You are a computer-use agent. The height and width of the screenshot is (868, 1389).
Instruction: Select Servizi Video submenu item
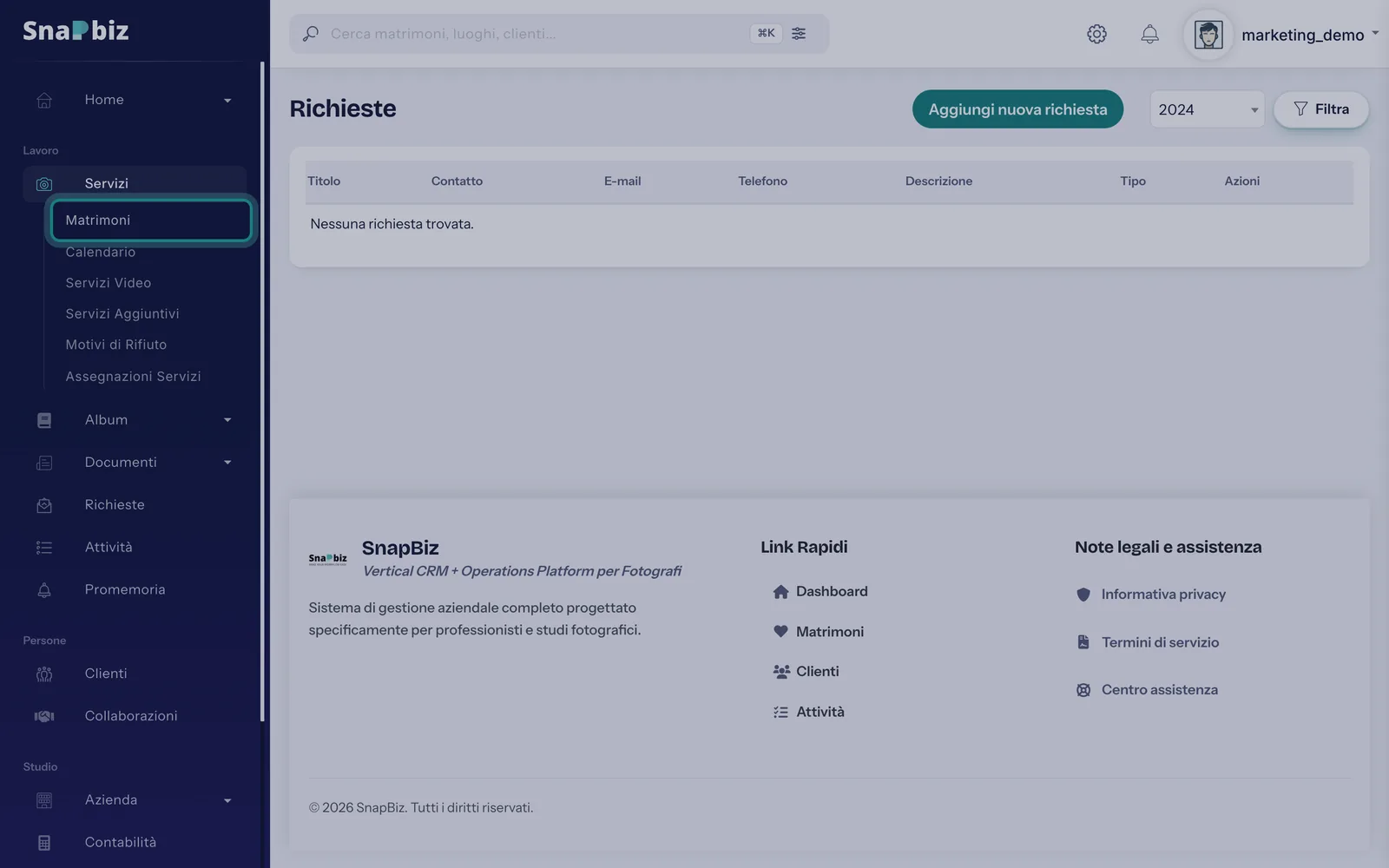[x=109, y=283]
